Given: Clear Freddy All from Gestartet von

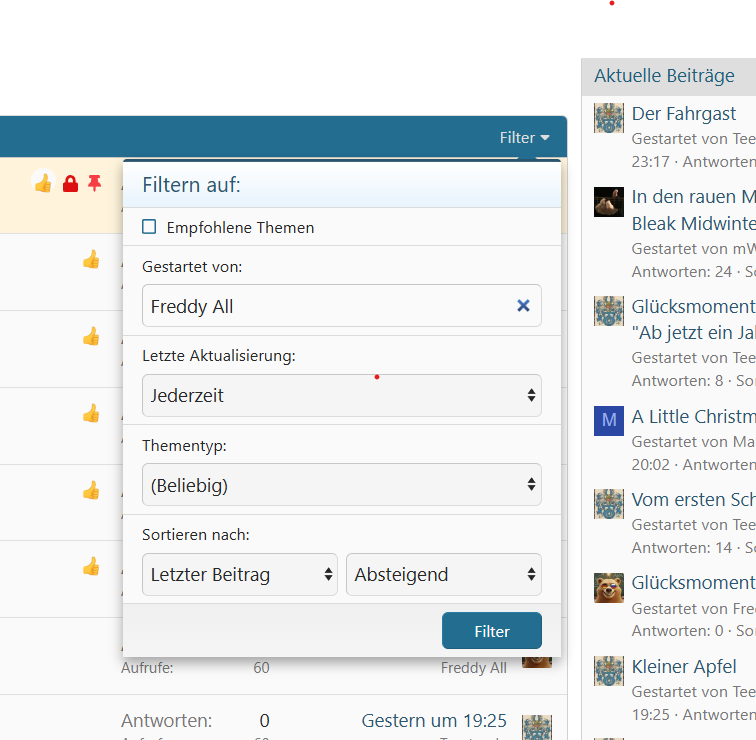Looking at the screenshot, I should (523, 306).
